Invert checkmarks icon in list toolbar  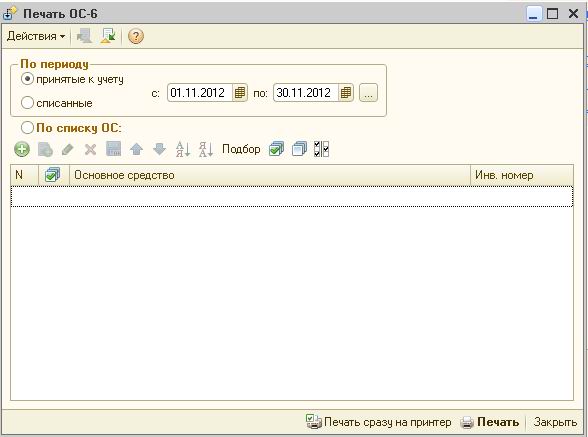tap(321, 149)
